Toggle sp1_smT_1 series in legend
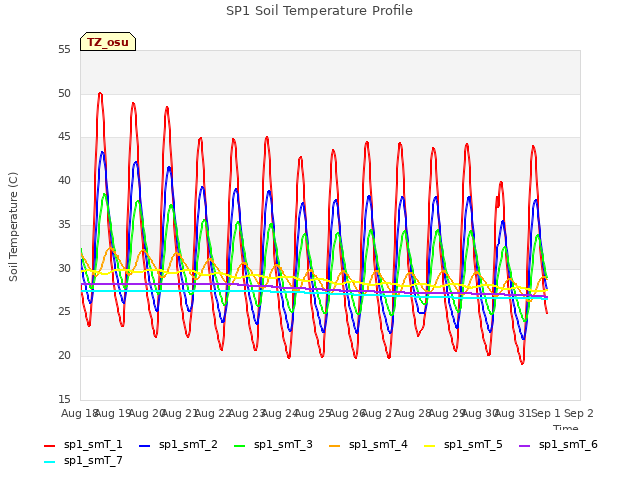 click(x=83, y=445)
